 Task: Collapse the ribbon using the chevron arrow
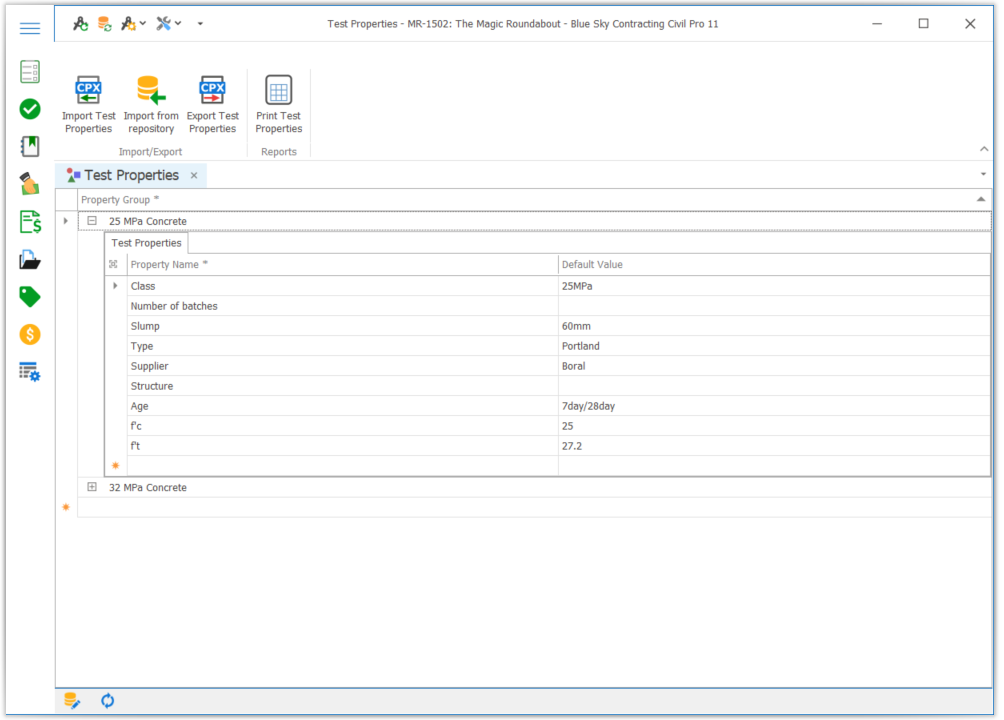[983, 149]
